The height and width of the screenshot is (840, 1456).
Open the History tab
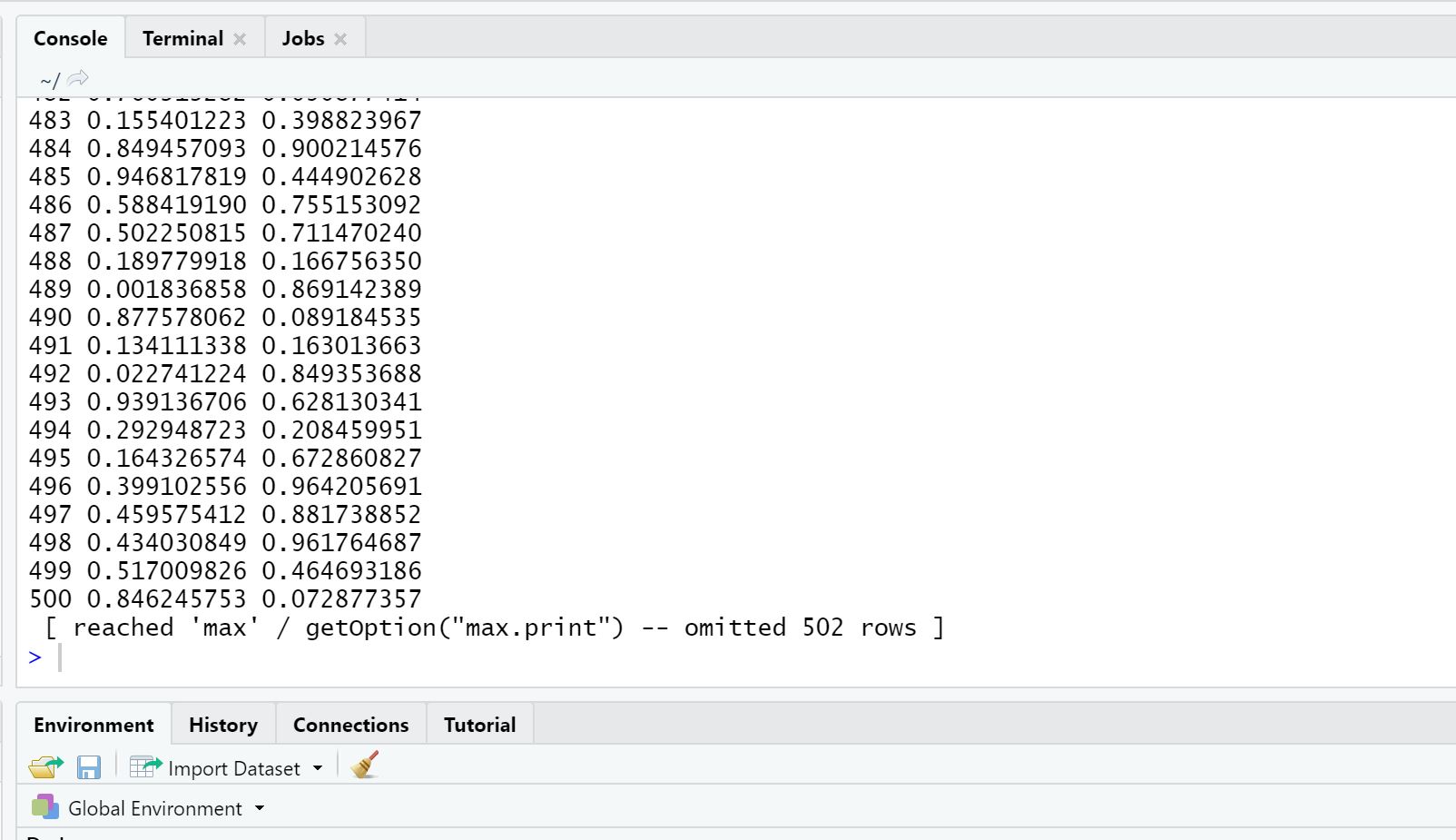pos(223,725)
